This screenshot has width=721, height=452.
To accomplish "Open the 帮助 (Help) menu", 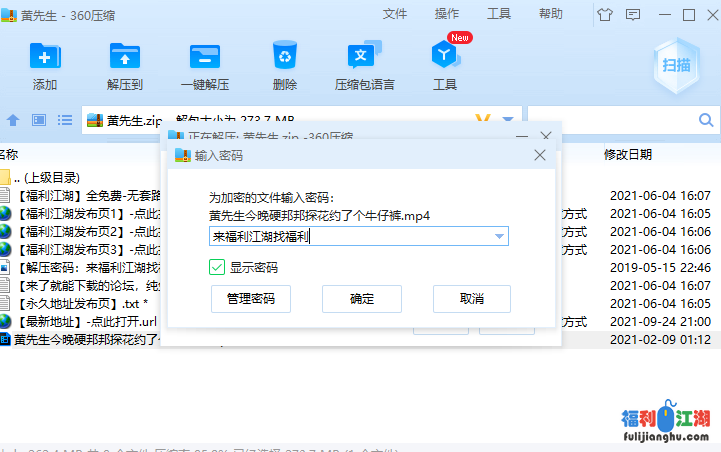I will pos(551,14).
